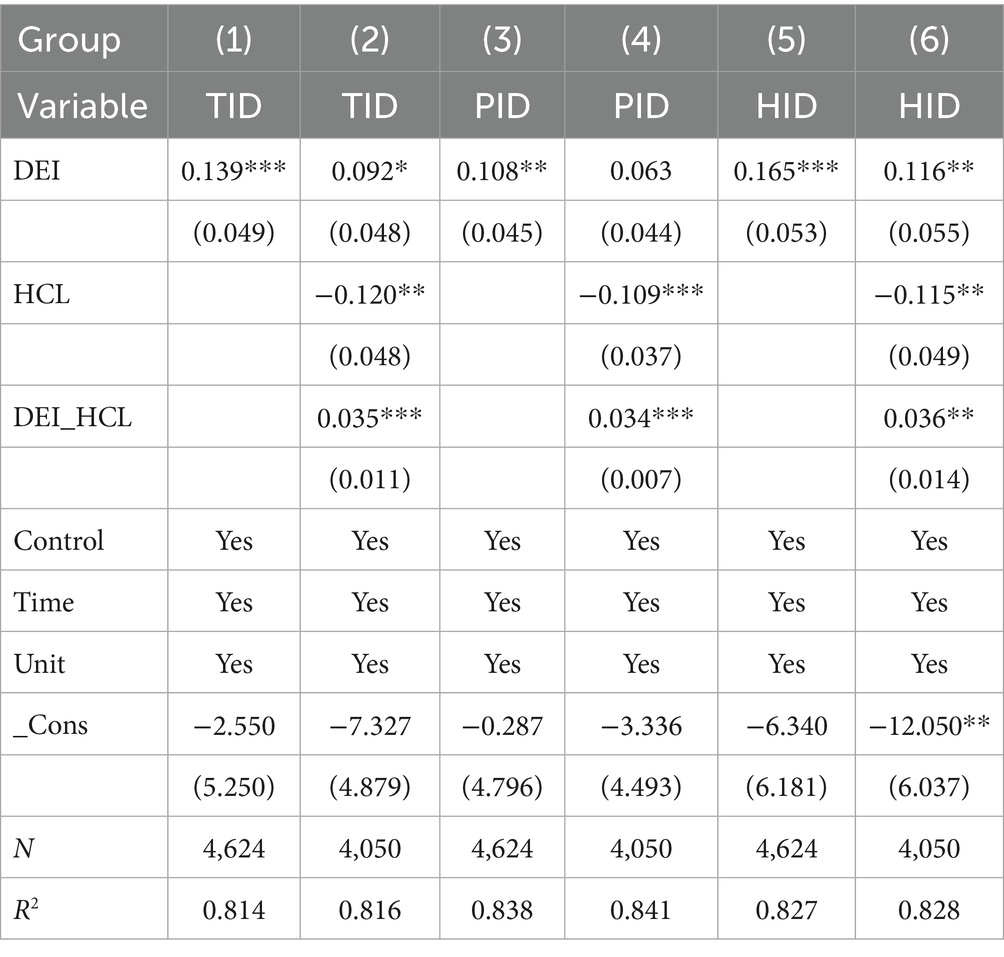This screenshot has width=1004, height=957.
Task: Click the Group header cell
Action: 70,41
